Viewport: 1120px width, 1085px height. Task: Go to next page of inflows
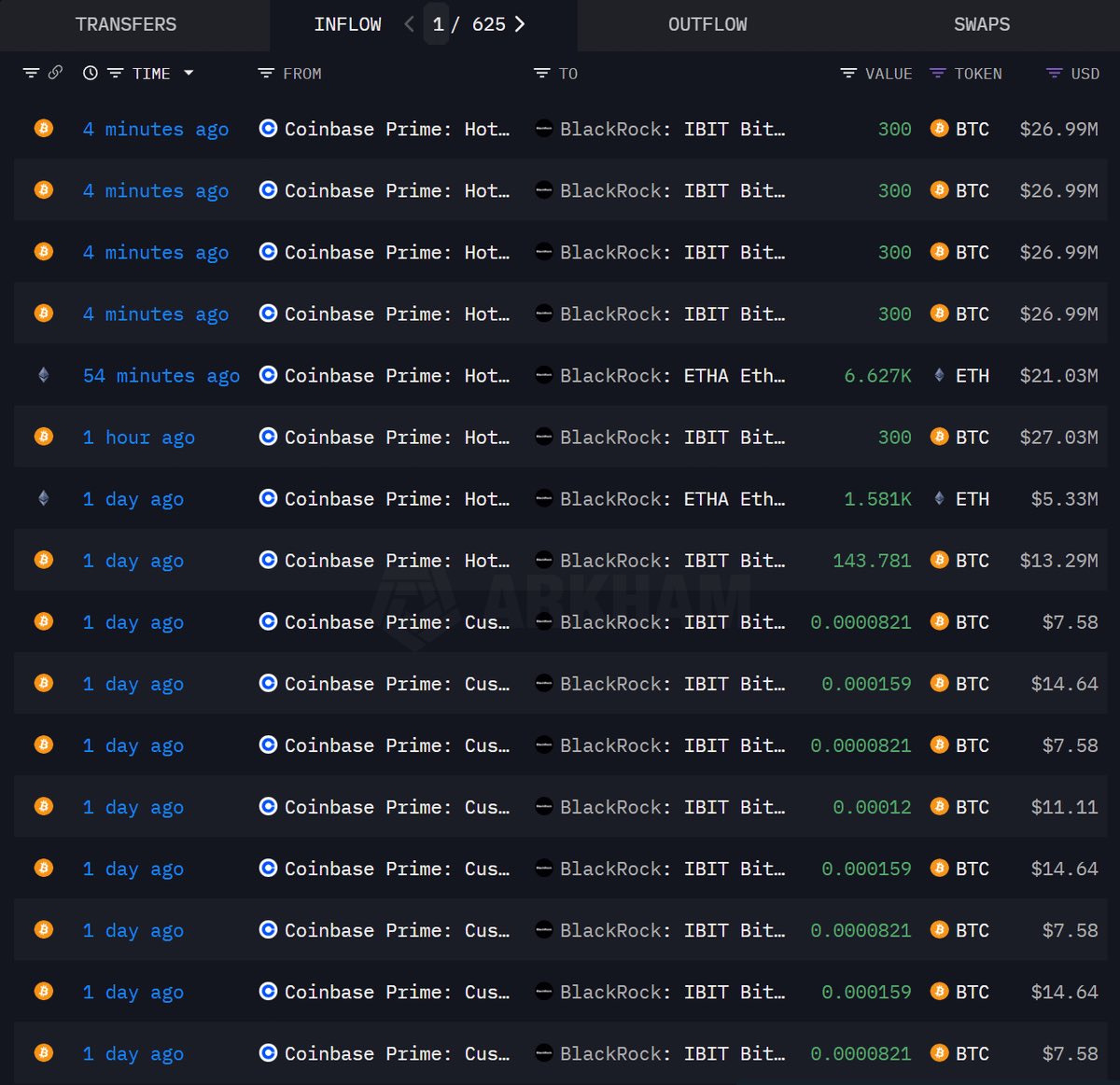click(521, 24)
